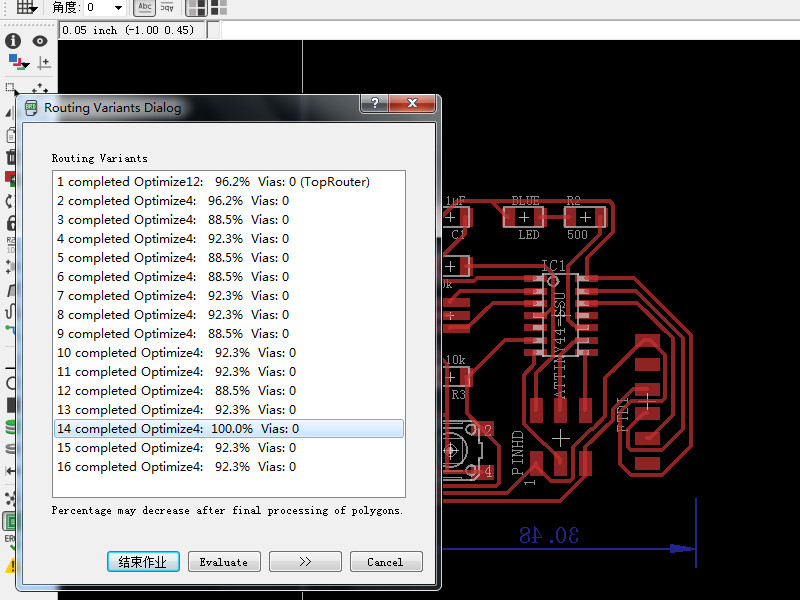Open the layer display settings icon
This screenshot has height=600, width=800.
point(18,63)
